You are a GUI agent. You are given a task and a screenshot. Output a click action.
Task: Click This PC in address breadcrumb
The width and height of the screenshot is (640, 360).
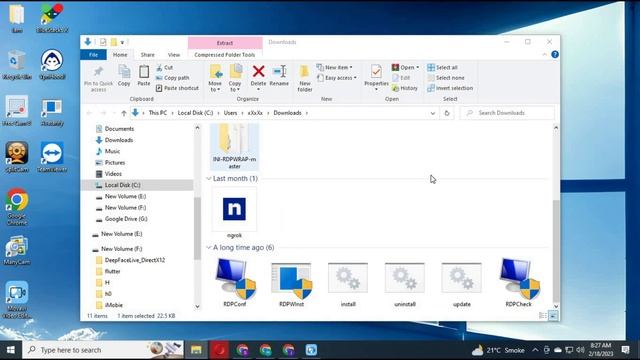(158, 113)
